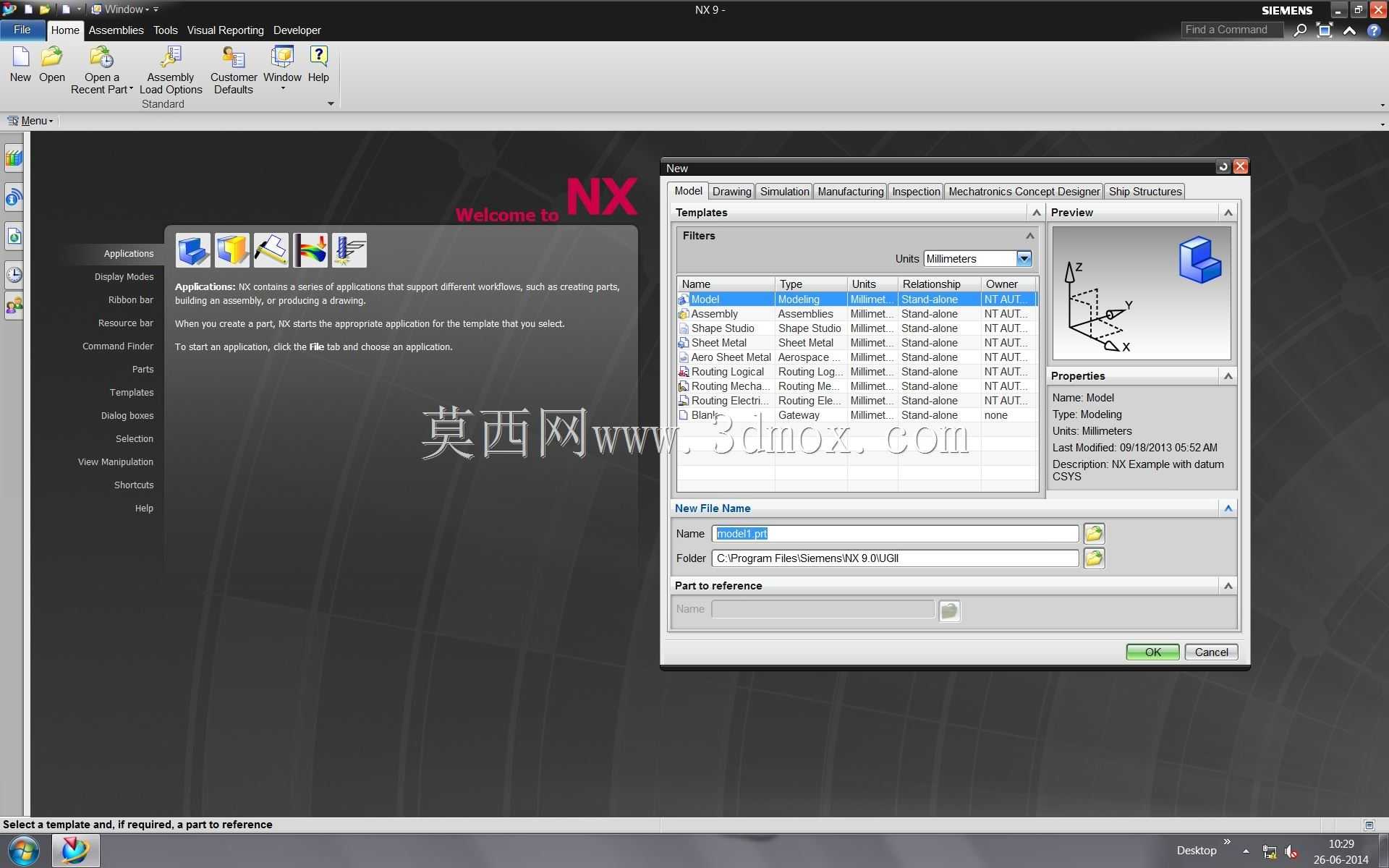Show hidden system tray icons
The width and height of the screenshot is (1389, 868).
point(1246,851)
